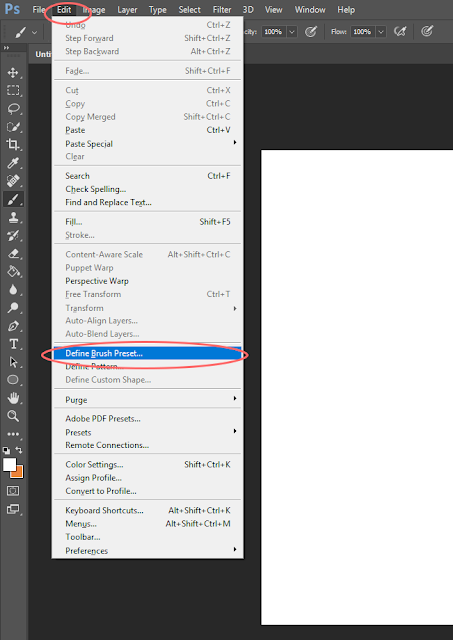Open the File menu
The width and height of the screenshot is (453, 640).
[39, 9]
